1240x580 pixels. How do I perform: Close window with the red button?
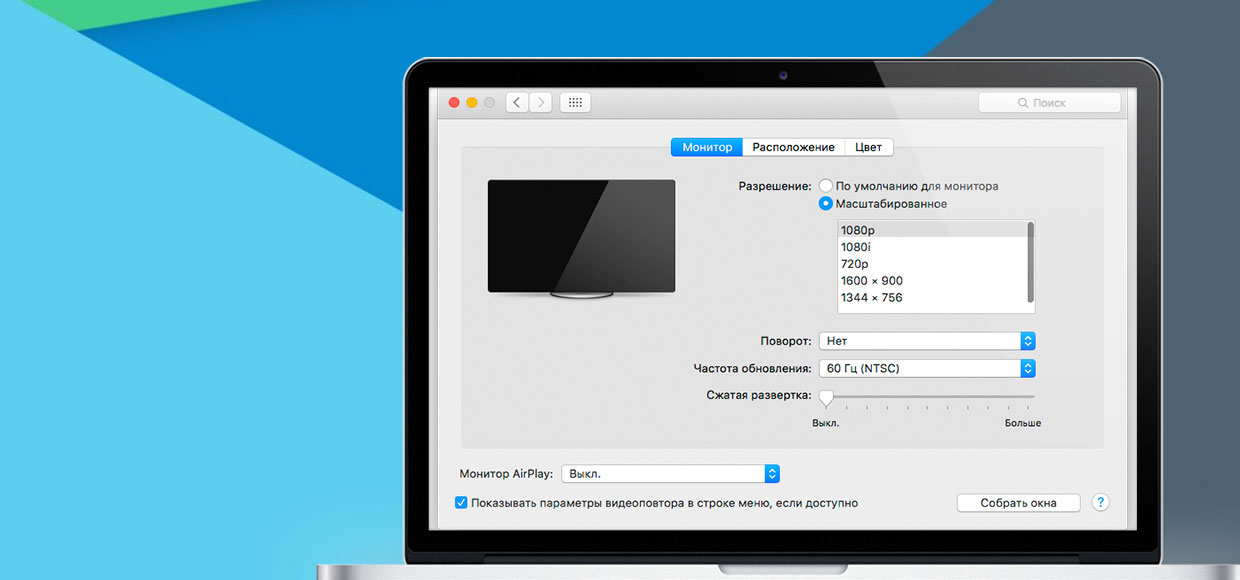(454, 102)
